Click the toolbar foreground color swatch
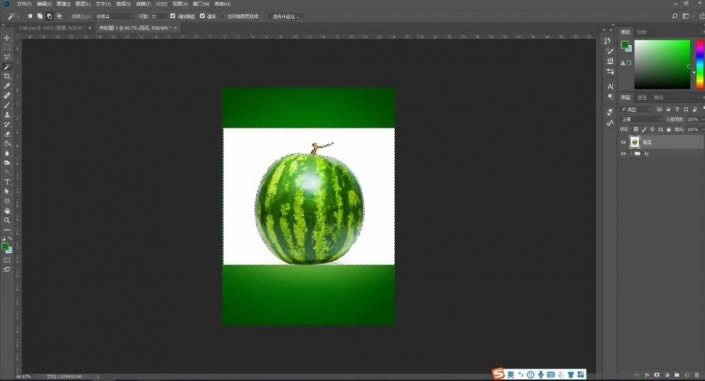This screenshot has height=381, width=705. click(x=5, y=247)
